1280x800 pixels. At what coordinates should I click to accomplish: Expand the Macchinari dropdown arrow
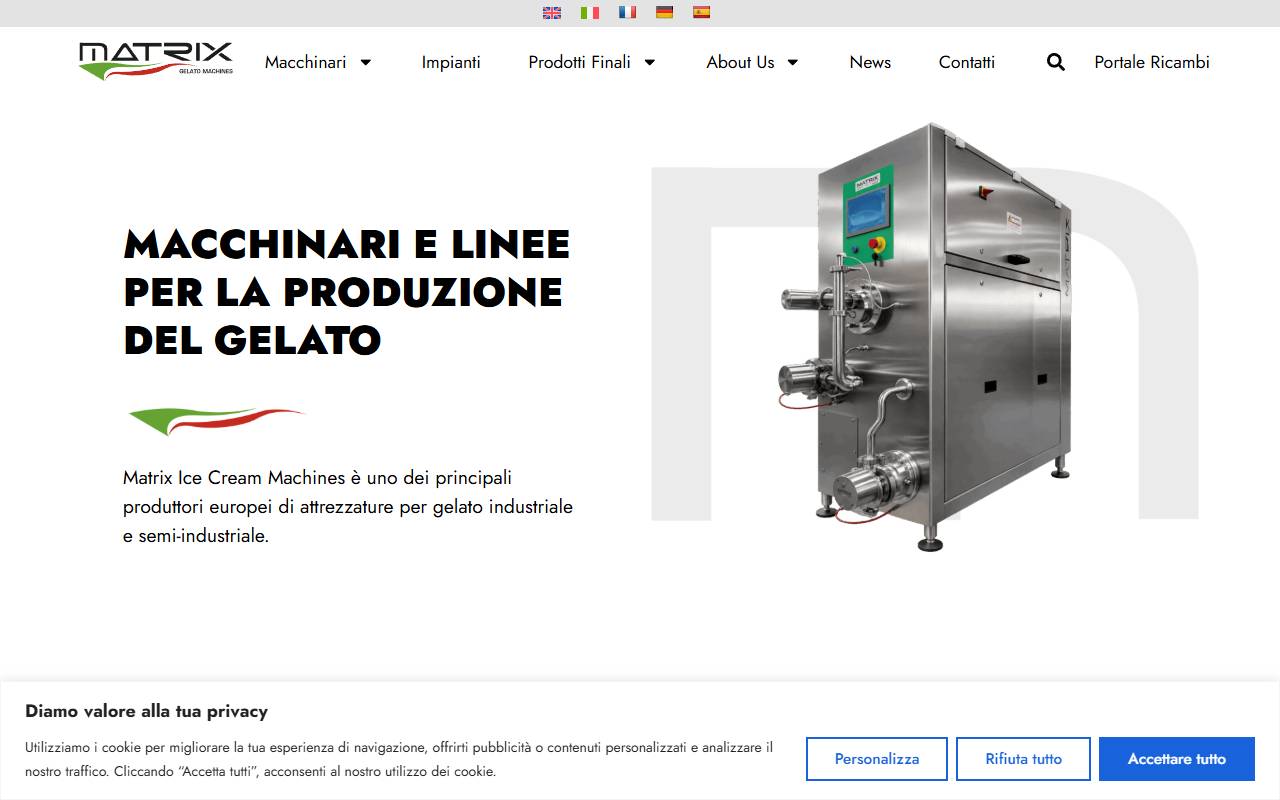click(x=366, y=62)
